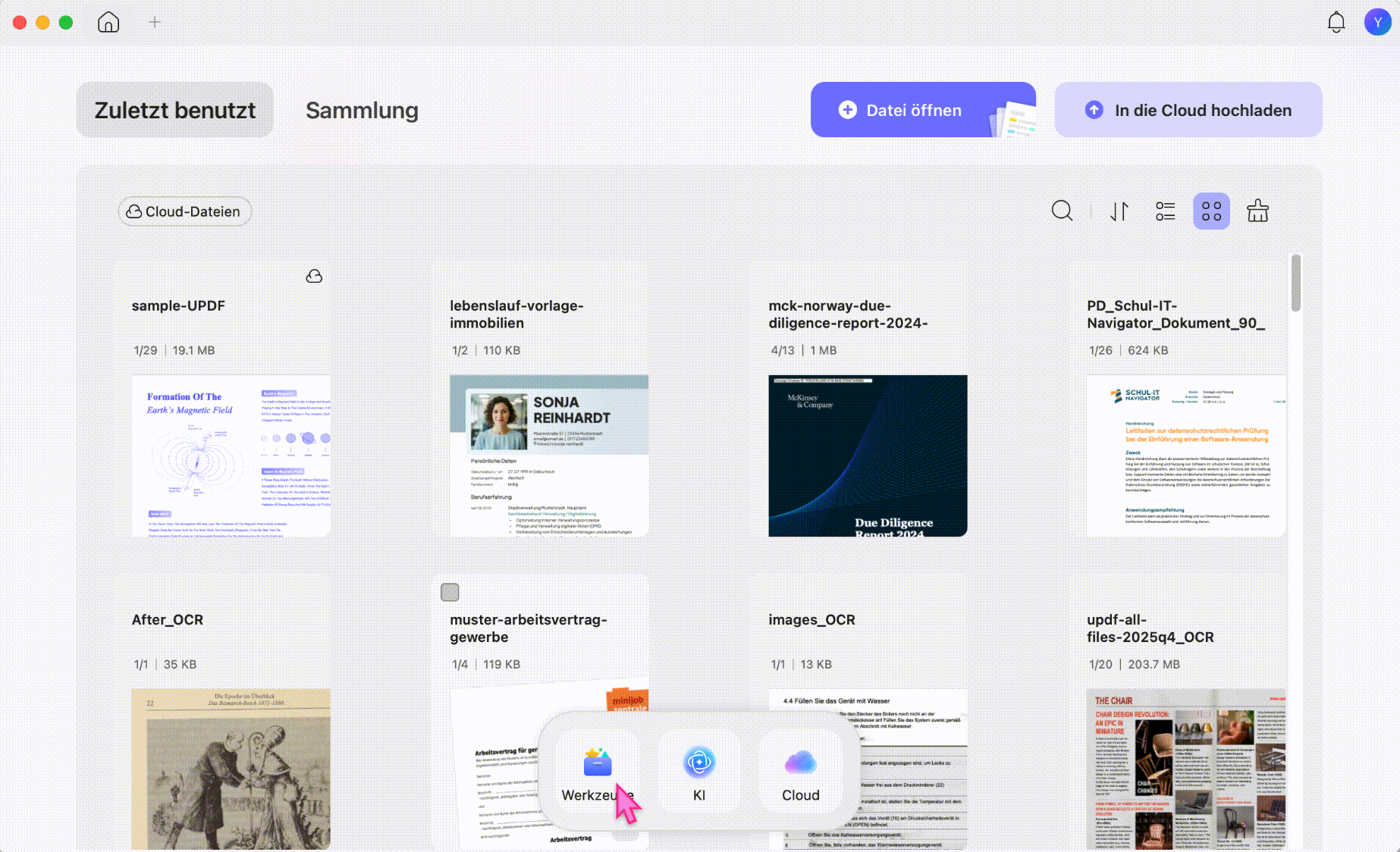This screenshot has height=852, width=1400.
Task: Select the muster-arbeitsvertrag-gewerbe checkbox
Action: coord(450,592)
